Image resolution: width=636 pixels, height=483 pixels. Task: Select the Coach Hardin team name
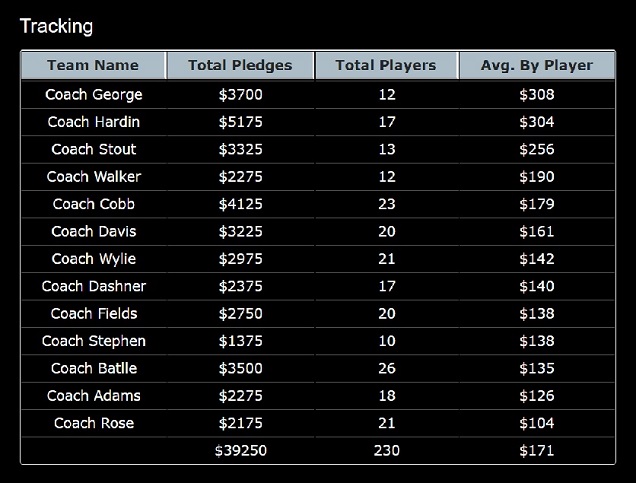(94, 122)
